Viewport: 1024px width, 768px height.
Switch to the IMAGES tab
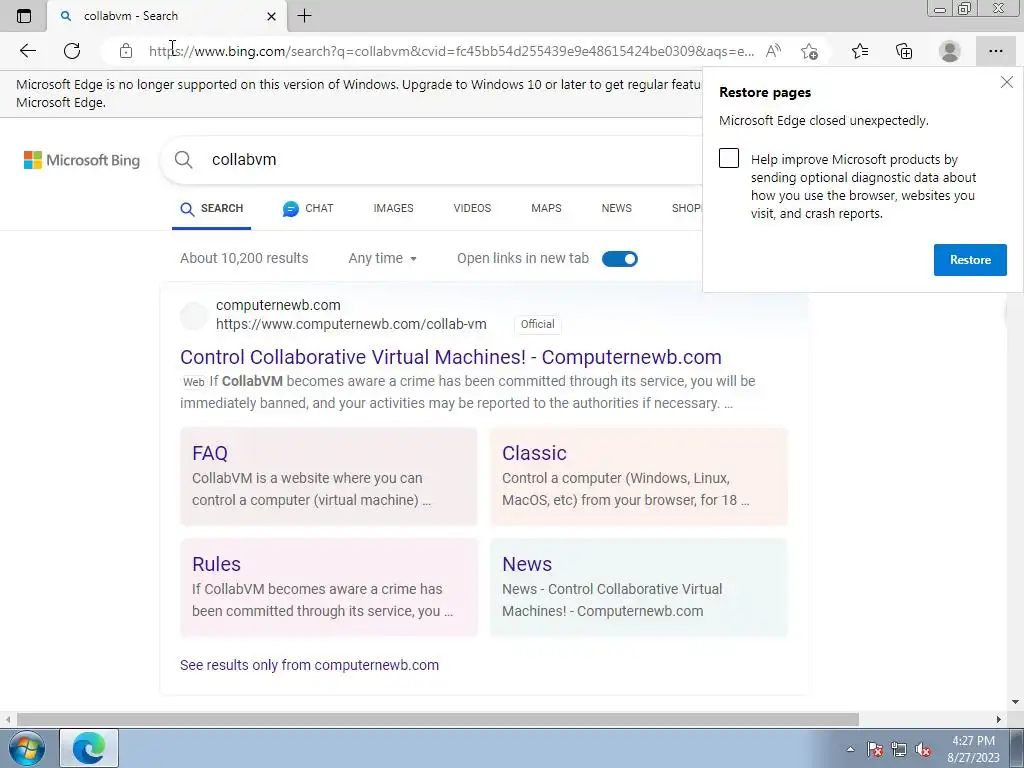[393, 208]
